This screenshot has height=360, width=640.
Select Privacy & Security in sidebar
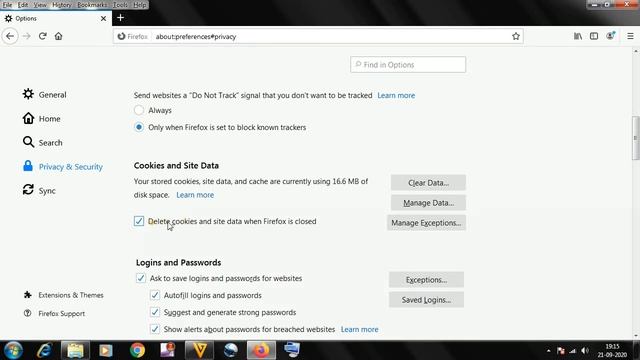62,167
